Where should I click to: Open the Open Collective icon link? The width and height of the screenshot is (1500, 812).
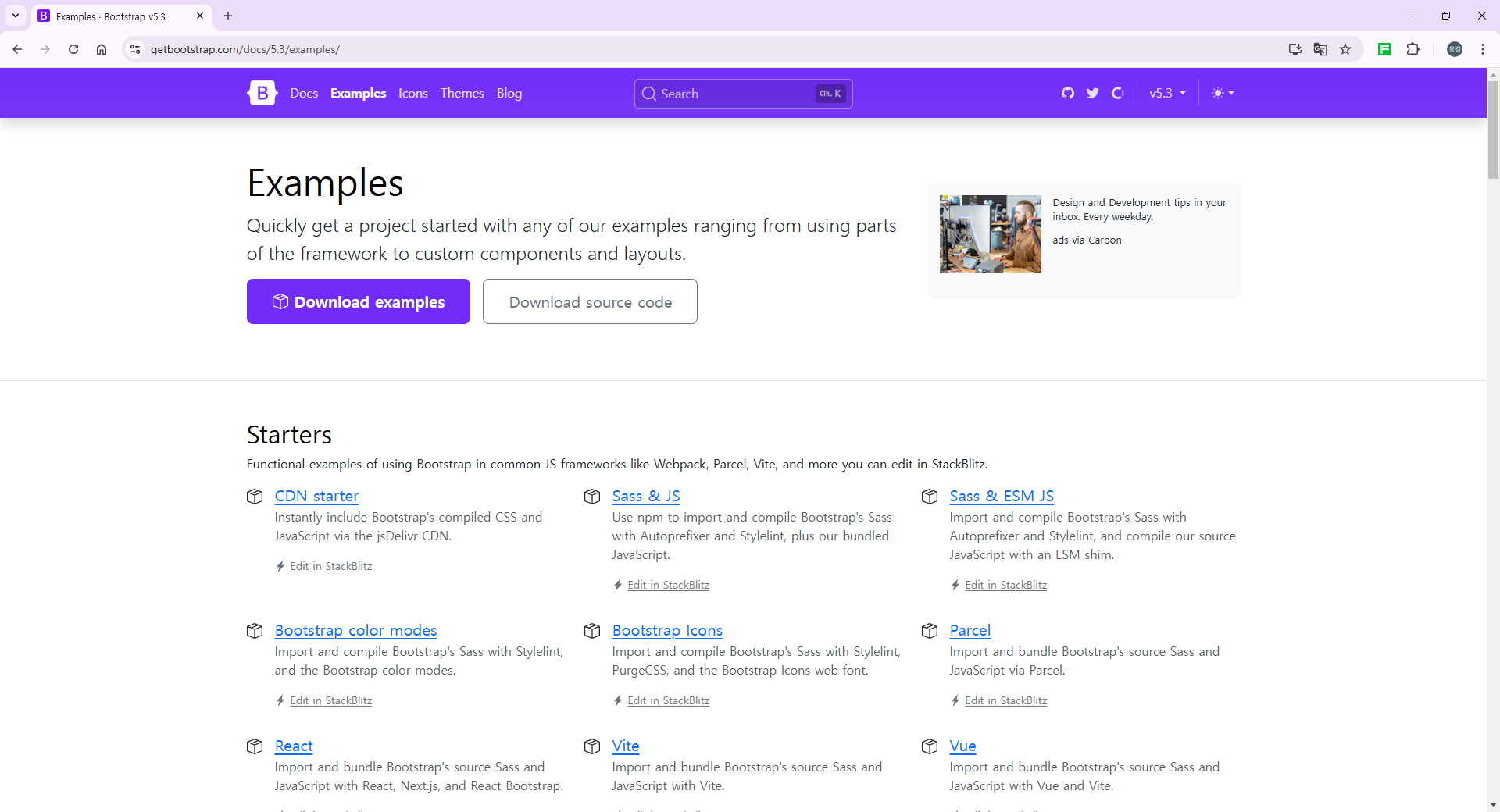point(1118,93)
